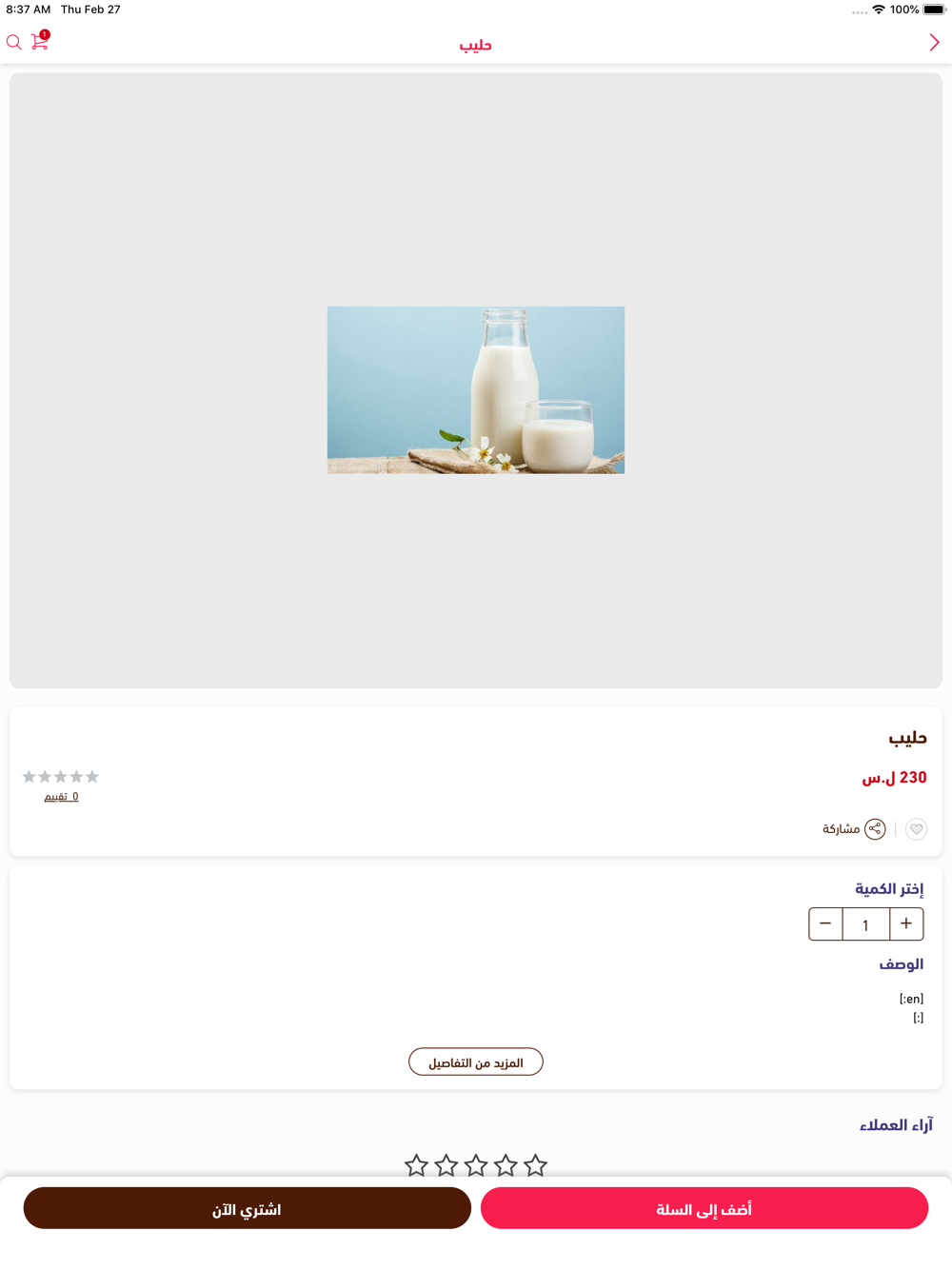Rate with the last outlined review star

point(536,1165)
